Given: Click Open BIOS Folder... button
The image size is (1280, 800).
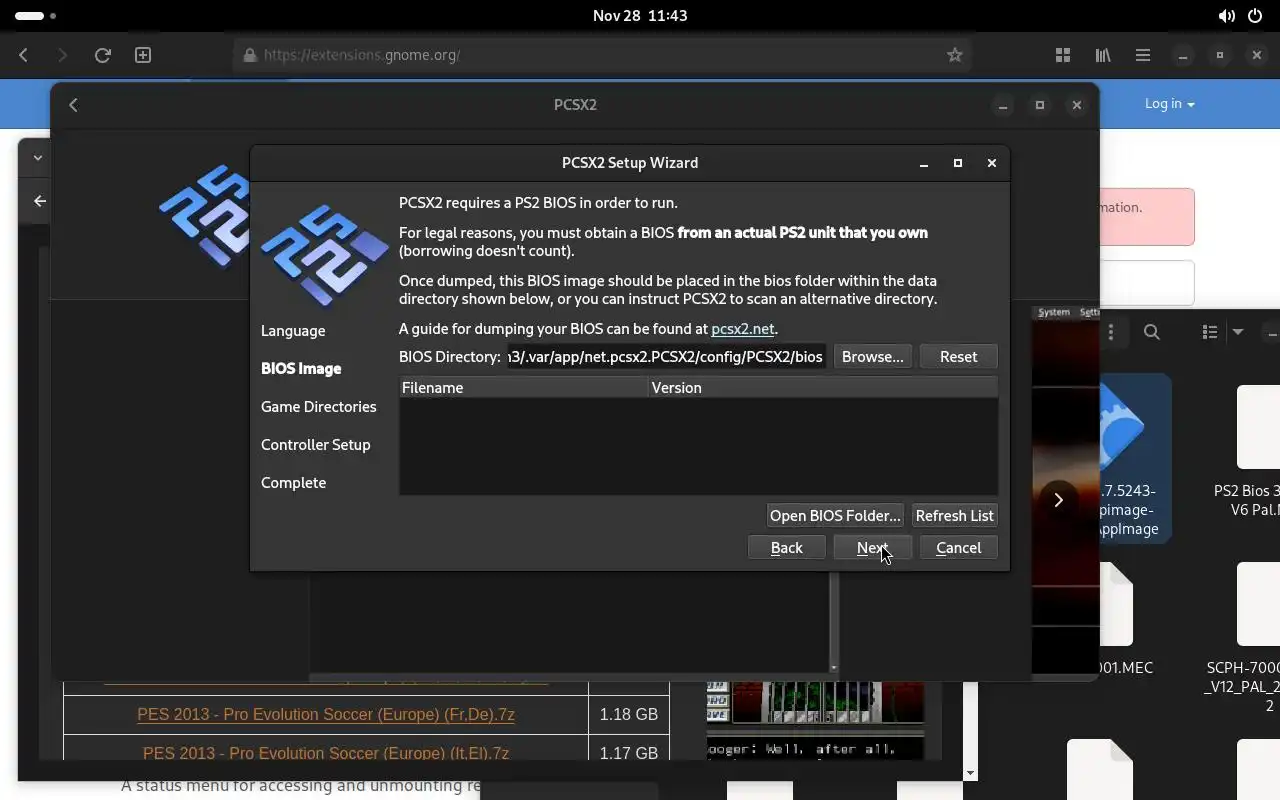Looking at the screenshot, I should pyautogui.click(x=835, y=515).
